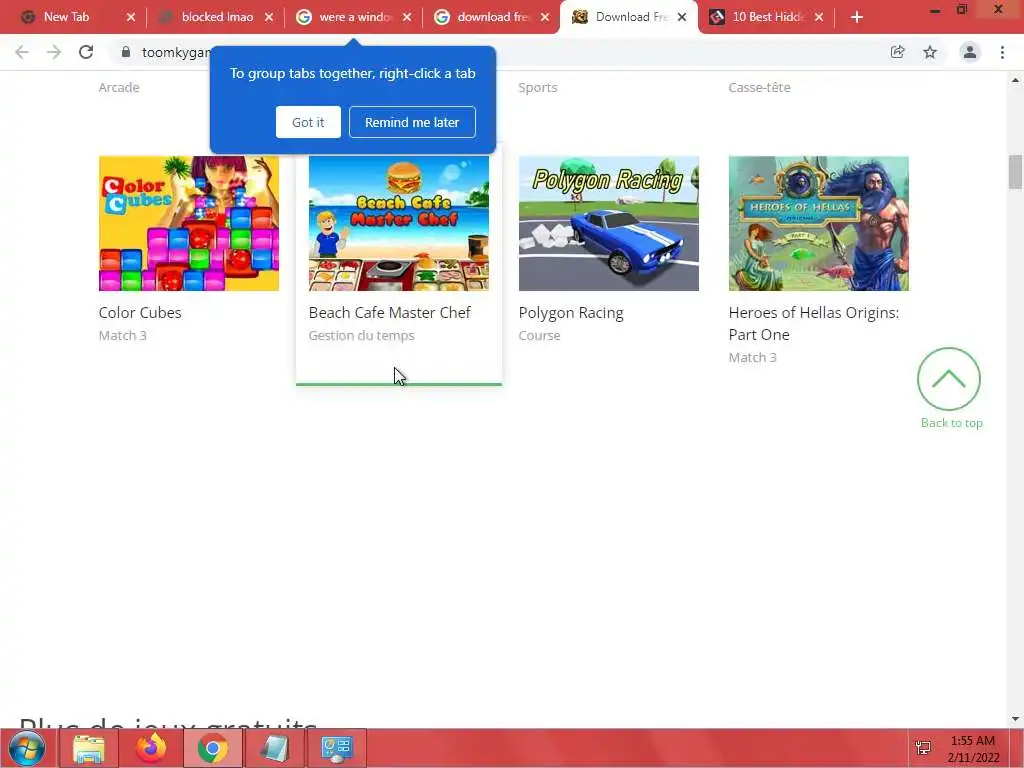
Task: Click 'Match 3' under Color Cubes
Action: (123, 336)
